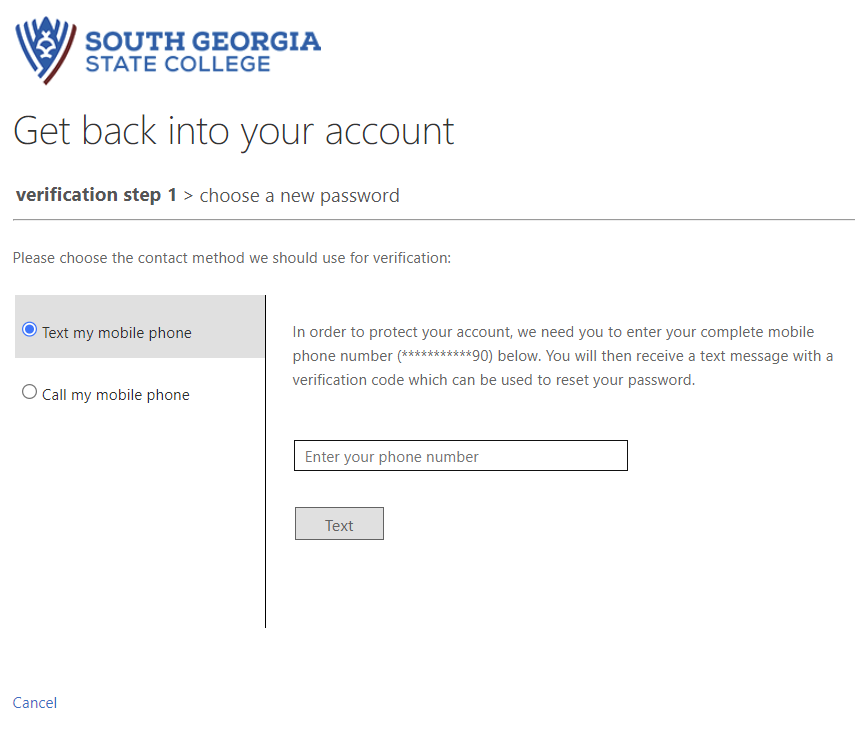The image size is (855, 741).
Task: Click the 'Please choose the contact method' prompt
Action: tap(232, 258)
